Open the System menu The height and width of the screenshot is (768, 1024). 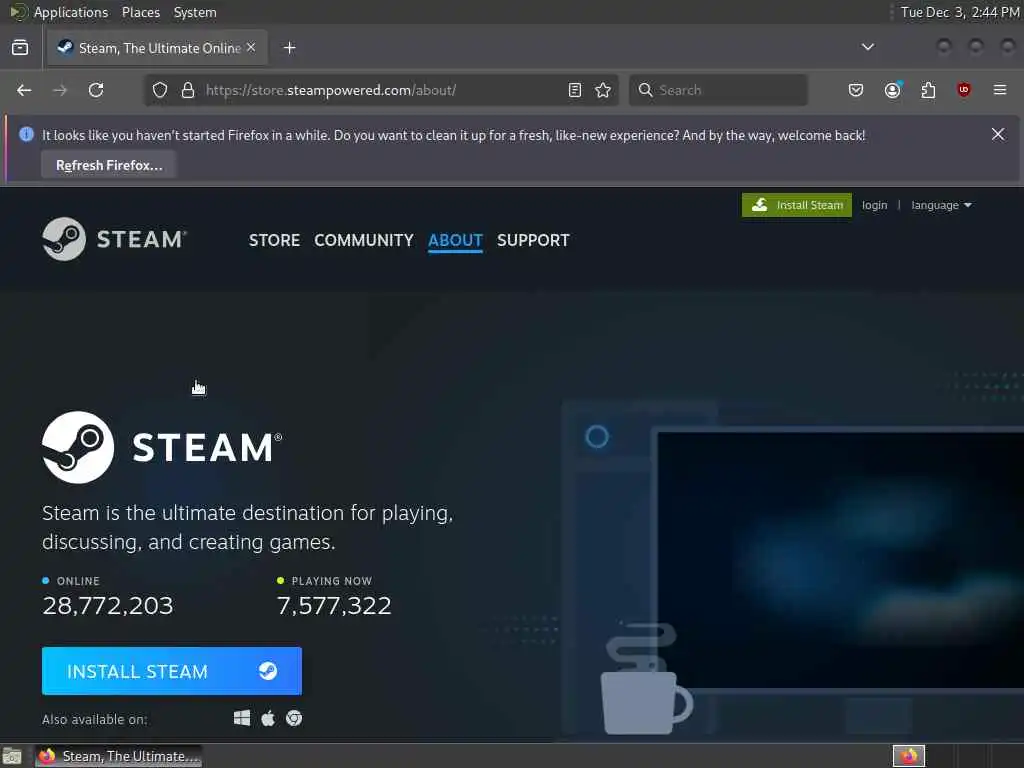click(195, 12)
